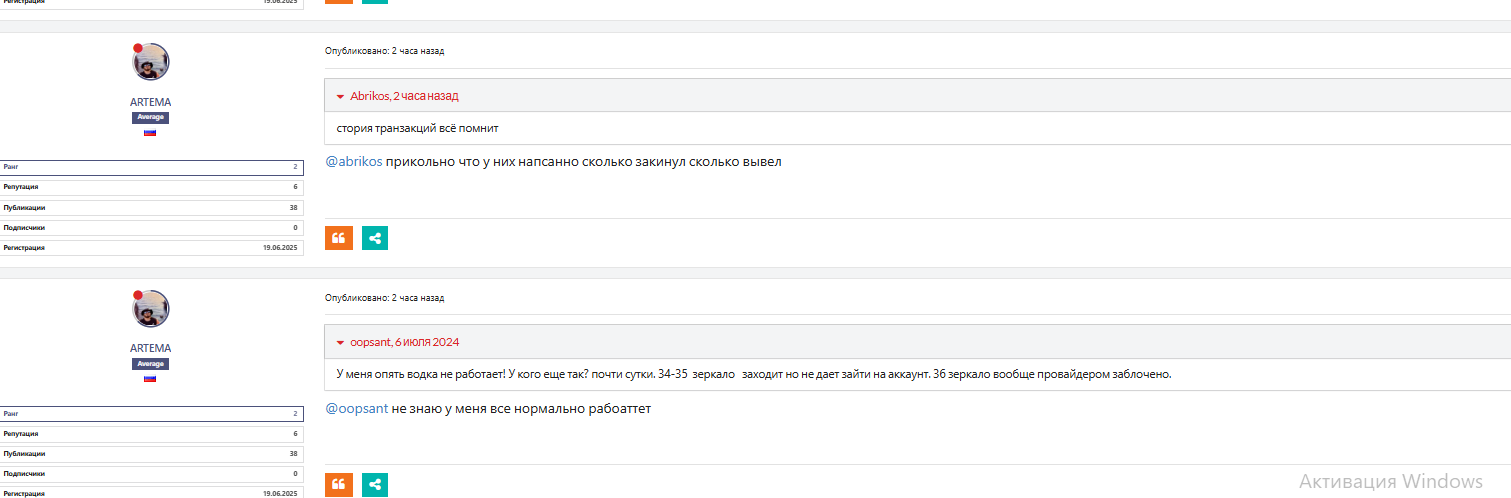Click the Average rank badge in the Abrikos reply post
This screenshot has height=498, width=1511.
150,117
